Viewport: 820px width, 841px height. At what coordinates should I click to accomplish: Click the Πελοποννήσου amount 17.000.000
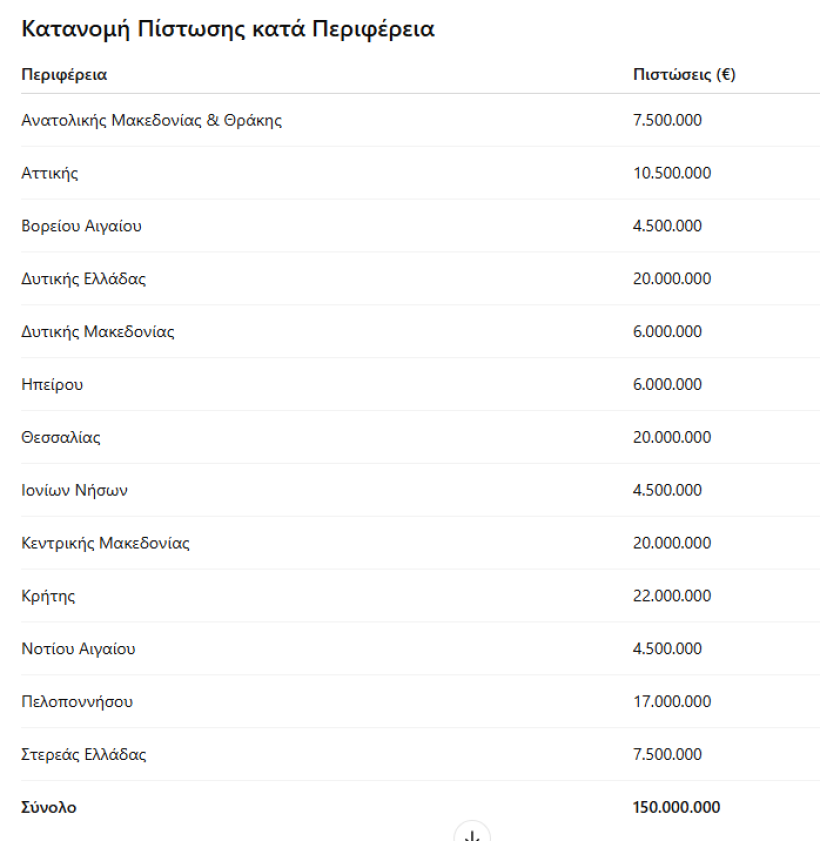point(672,702)
